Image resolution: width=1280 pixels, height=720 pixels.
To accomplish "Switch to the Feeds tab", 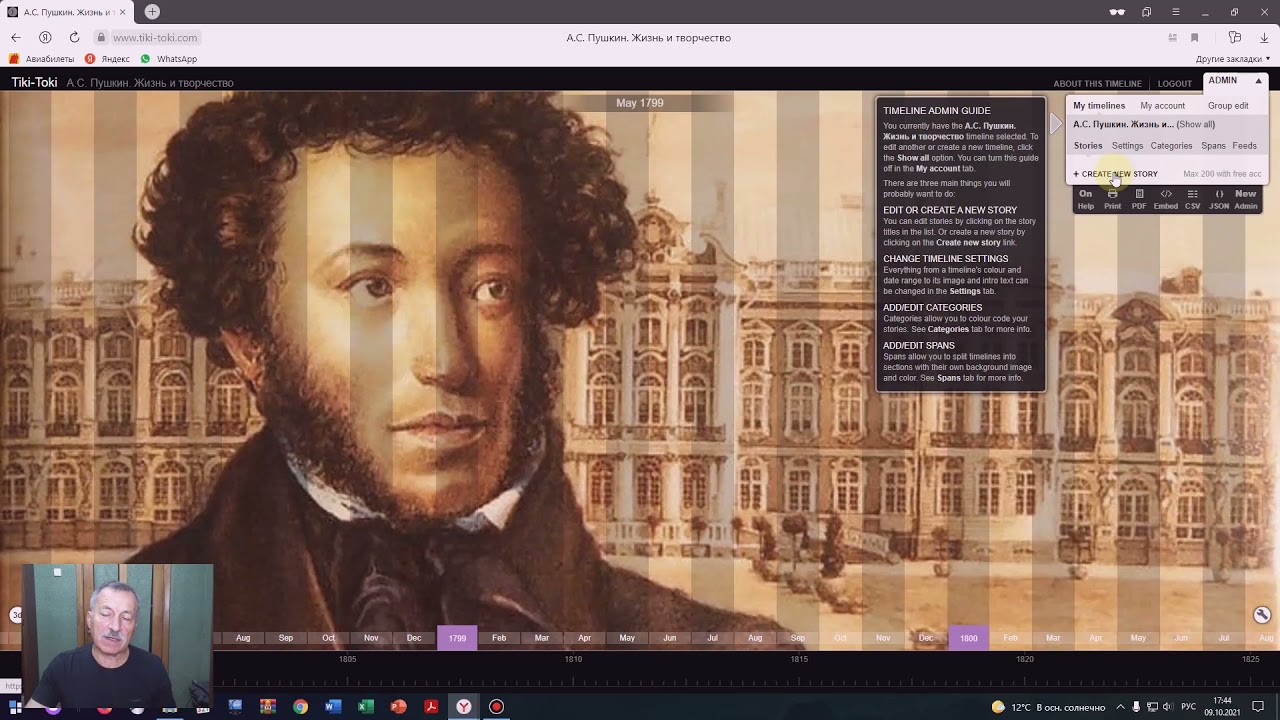I will click(x=1245, y=146).
